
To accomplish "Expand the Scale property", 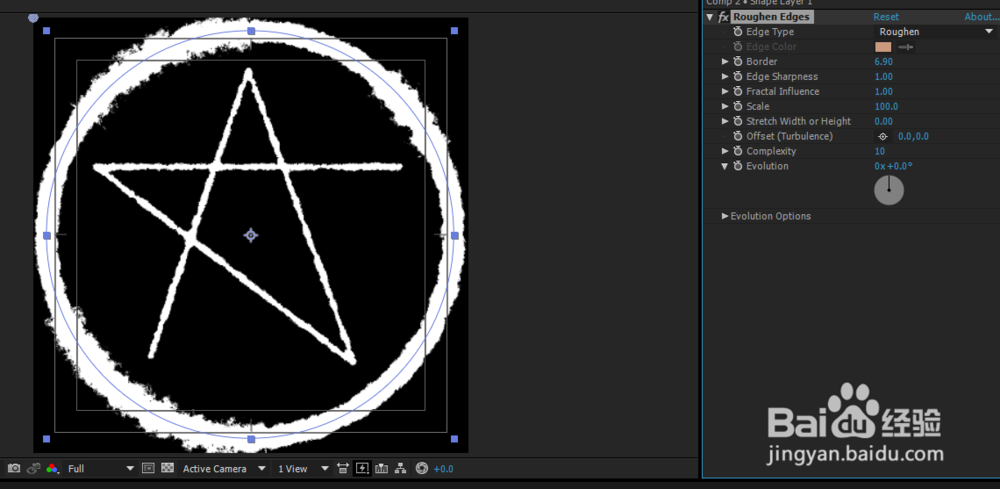I will click(x=724, y=106).
